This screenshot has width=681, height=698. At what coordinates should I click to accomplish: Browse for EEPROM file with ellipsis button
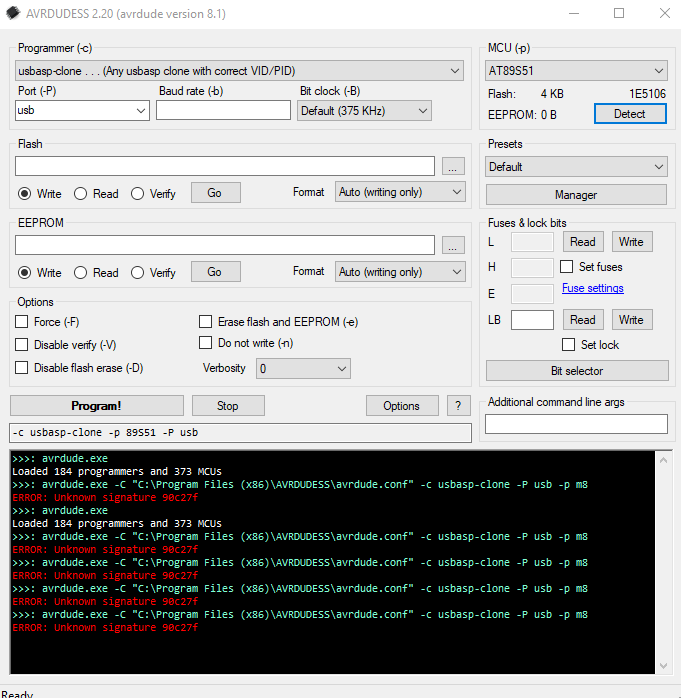453,245
